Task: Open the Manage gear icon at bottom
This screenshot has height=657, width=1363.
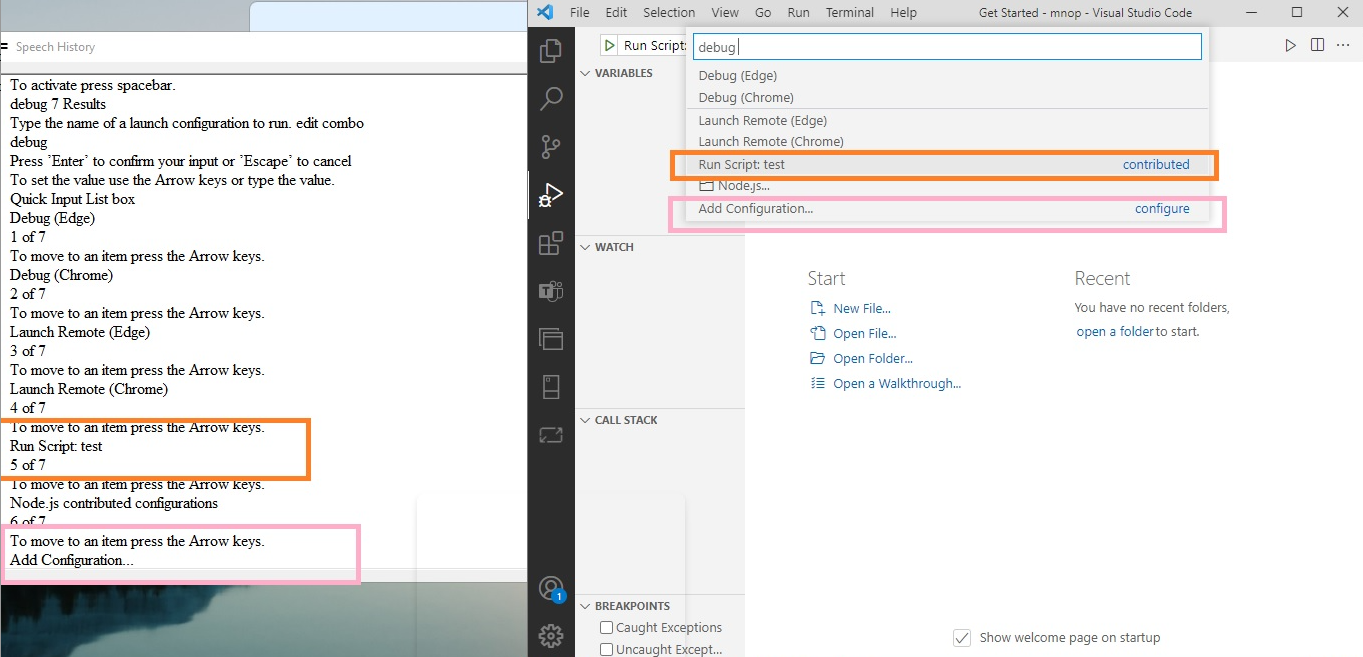Action: tap(551, 635)
